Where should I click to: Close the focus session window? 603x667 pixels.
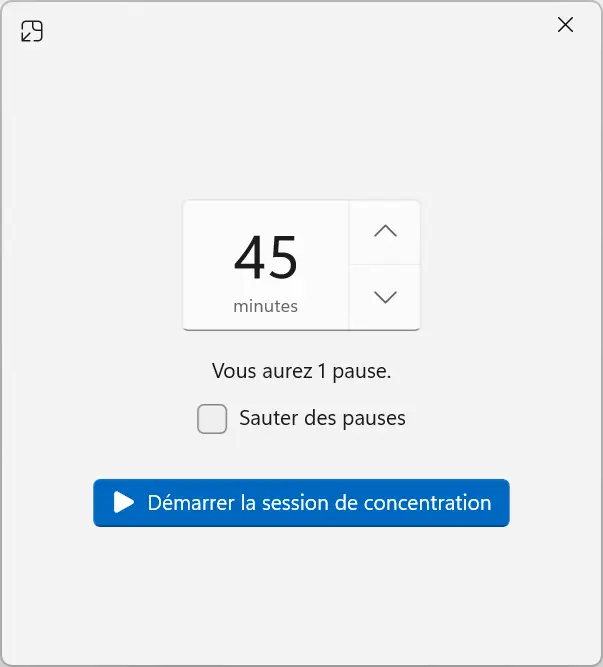[565, 25]
